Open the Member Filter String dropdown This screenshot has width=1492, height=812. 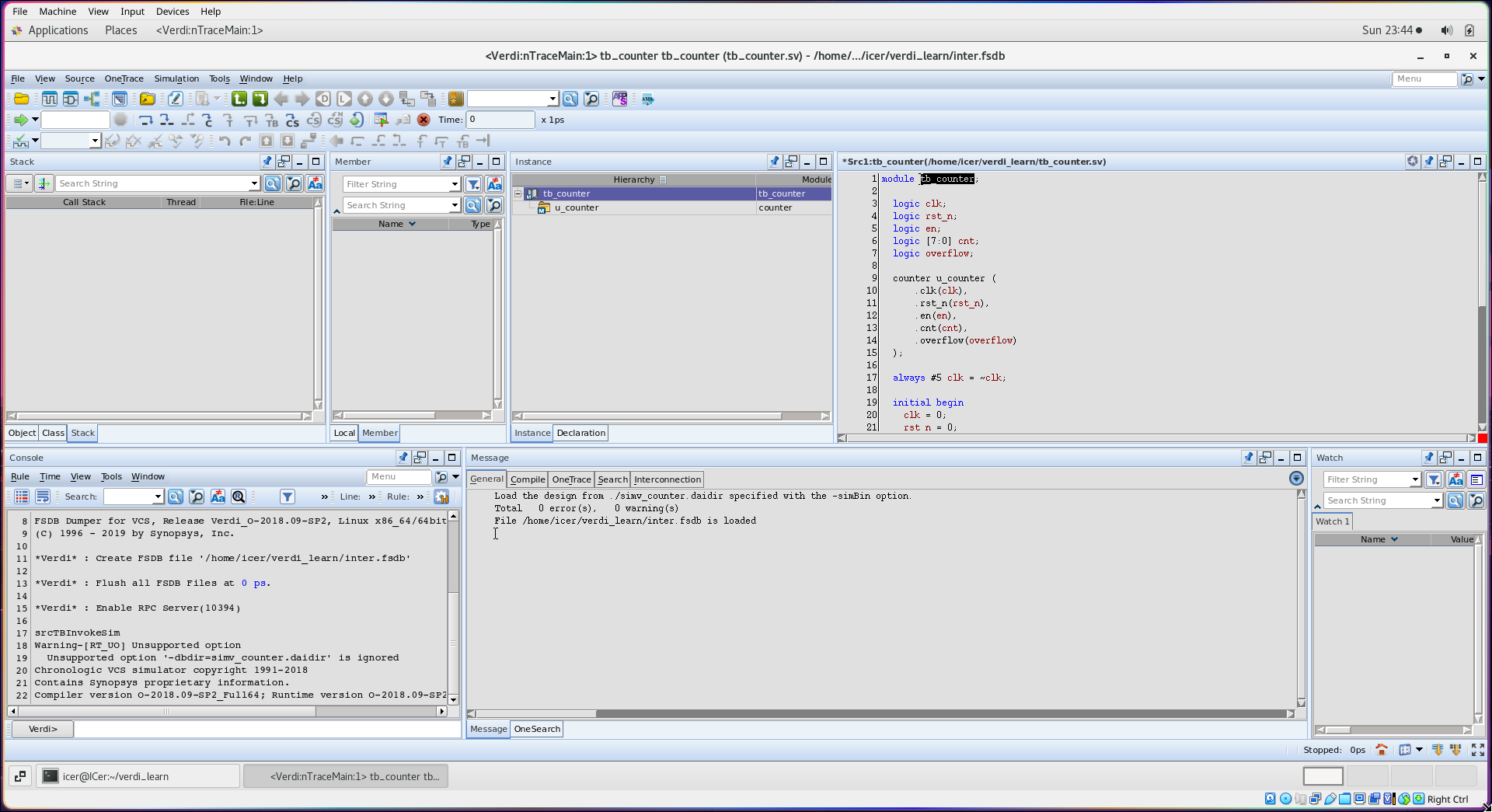[x=455, y=184]
